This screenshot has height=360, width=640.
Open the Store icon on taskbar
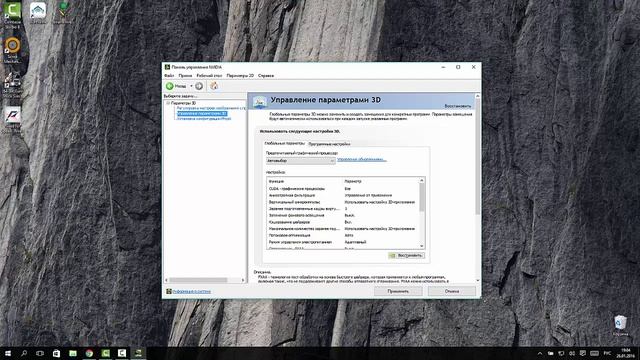click(x=56, y=353)
